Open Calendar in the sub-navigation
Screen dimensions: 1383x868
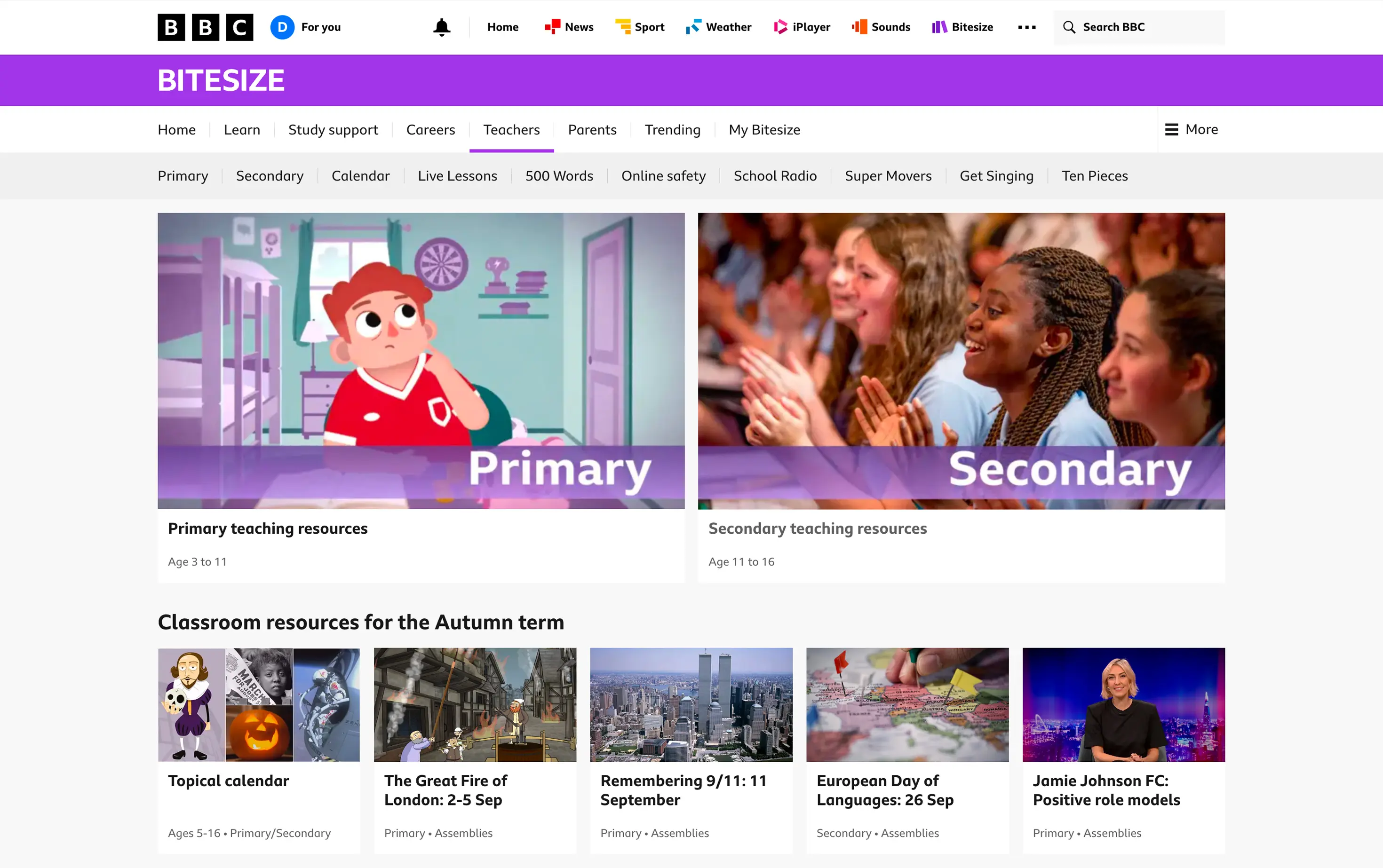(360, 176)
